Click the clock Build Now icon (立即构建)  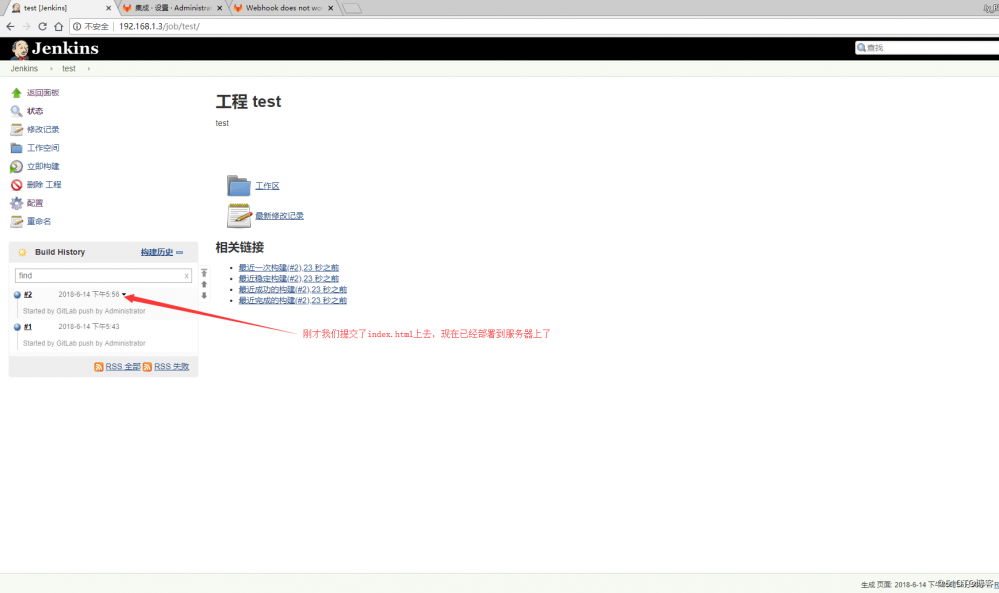17,166
